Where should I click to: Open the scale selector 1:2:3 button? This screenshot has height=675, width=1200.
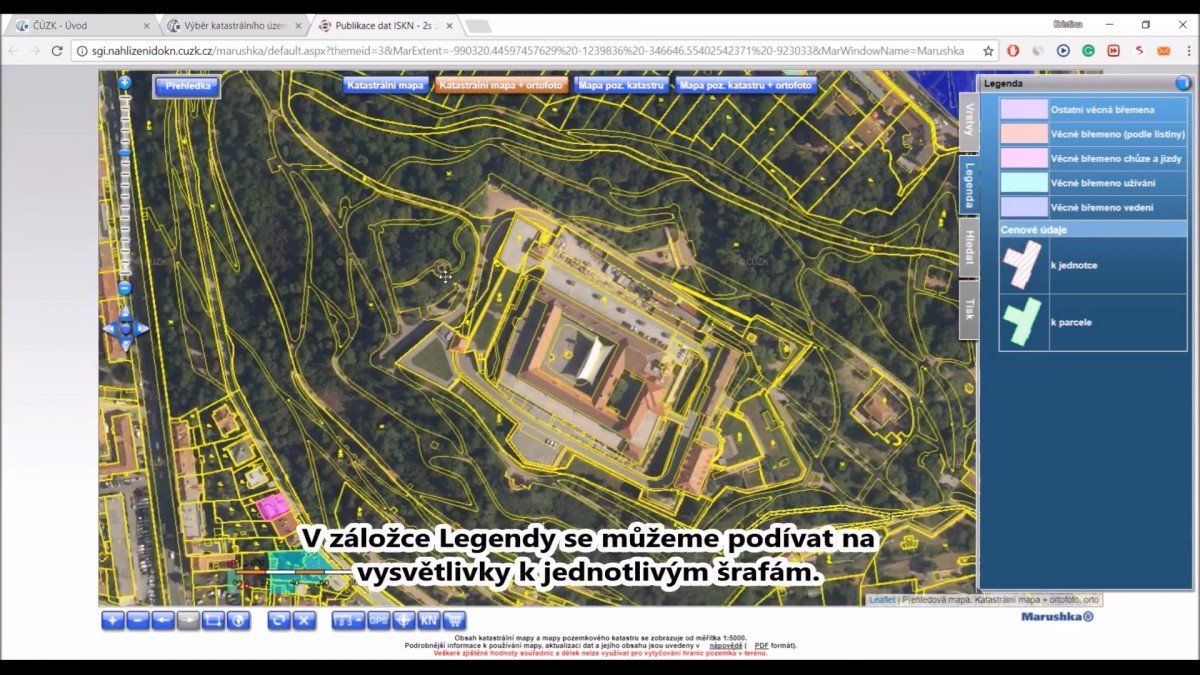pyautogui.click(x=349, y=620)
